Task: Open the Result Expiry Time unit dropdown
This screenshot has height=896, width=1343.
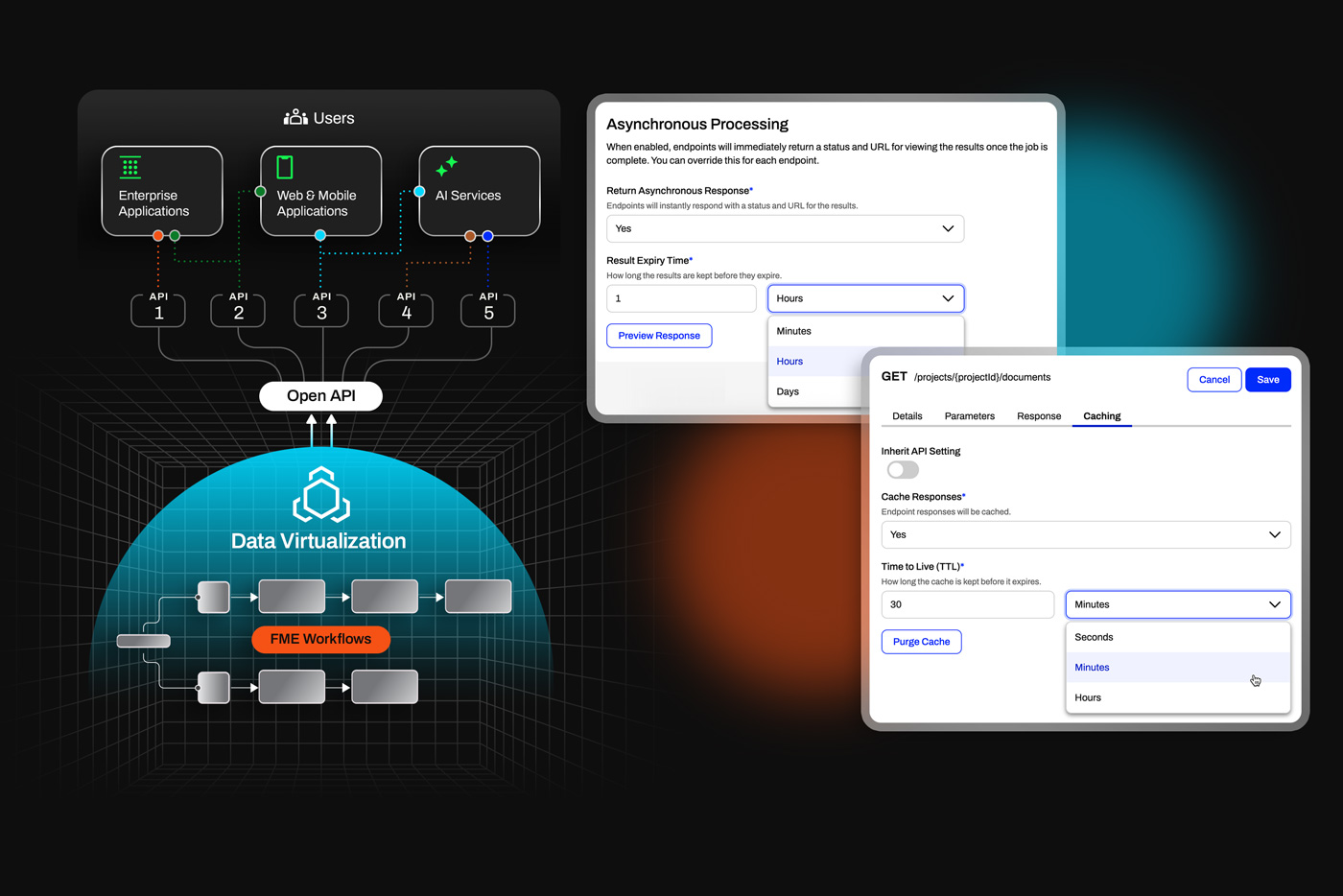Action: (x=865, y=298)
